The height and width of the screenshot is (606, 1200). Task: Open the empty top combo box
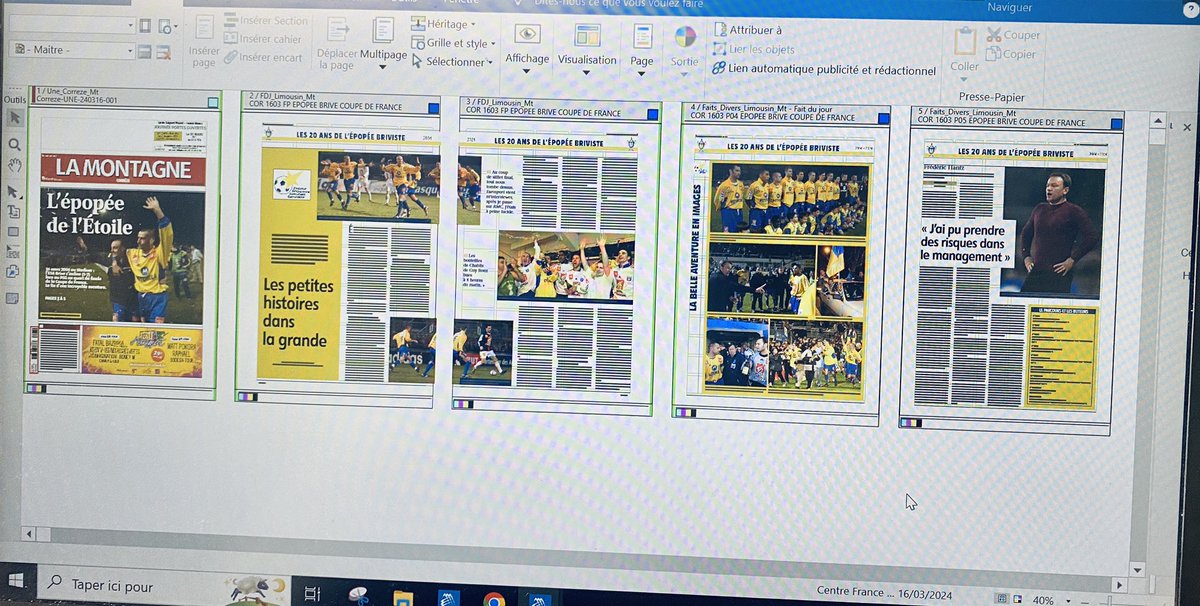(72, 25)
